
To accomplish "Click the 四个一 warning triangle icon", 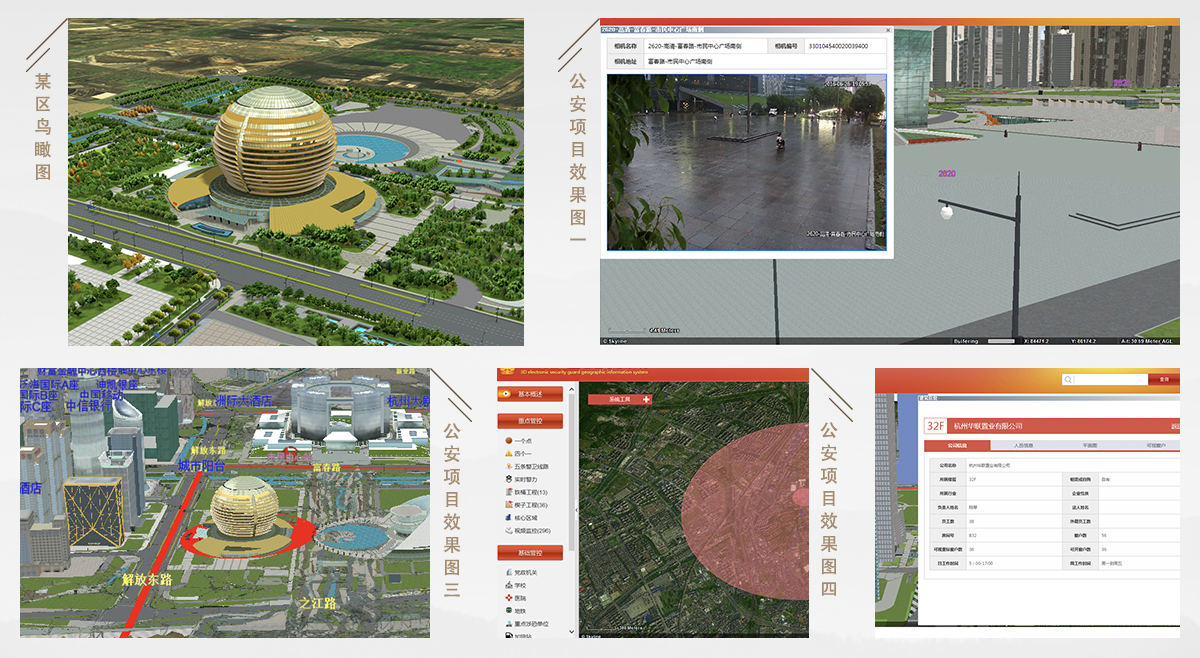I will tap(508, 453).
